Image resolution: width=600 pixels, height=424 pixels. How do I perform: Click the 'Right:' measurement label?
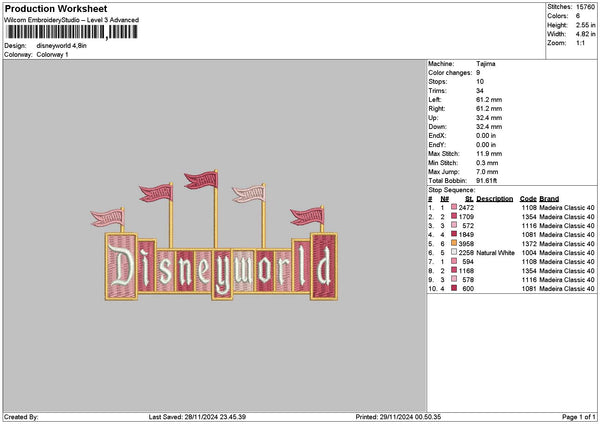(437, 109)
